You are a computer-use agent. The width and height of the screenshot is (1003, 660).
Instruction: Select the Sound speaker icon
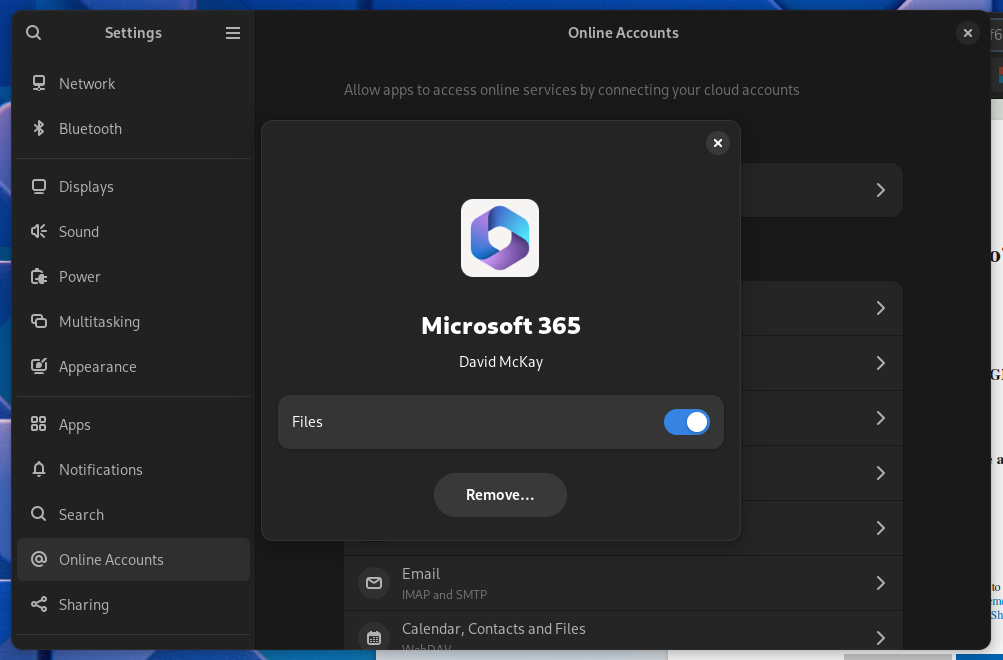point(39,232)
